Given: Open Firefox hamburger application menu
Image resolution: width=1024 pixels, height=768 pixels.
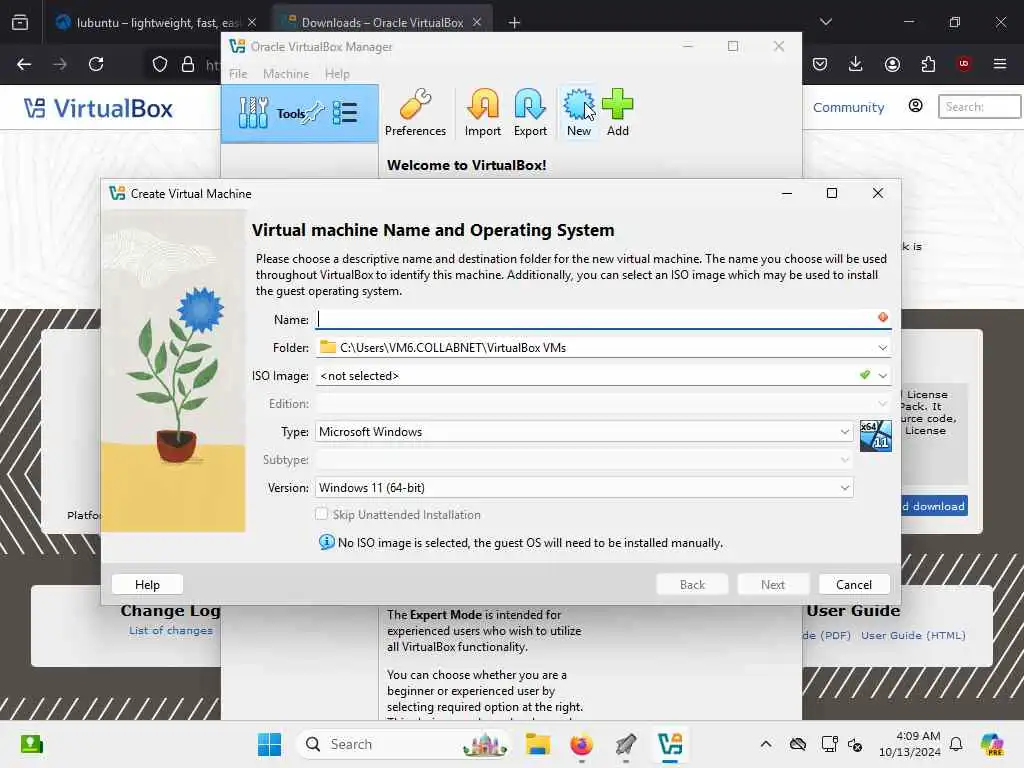Looking at the screenshot, I should (1000, 64).
